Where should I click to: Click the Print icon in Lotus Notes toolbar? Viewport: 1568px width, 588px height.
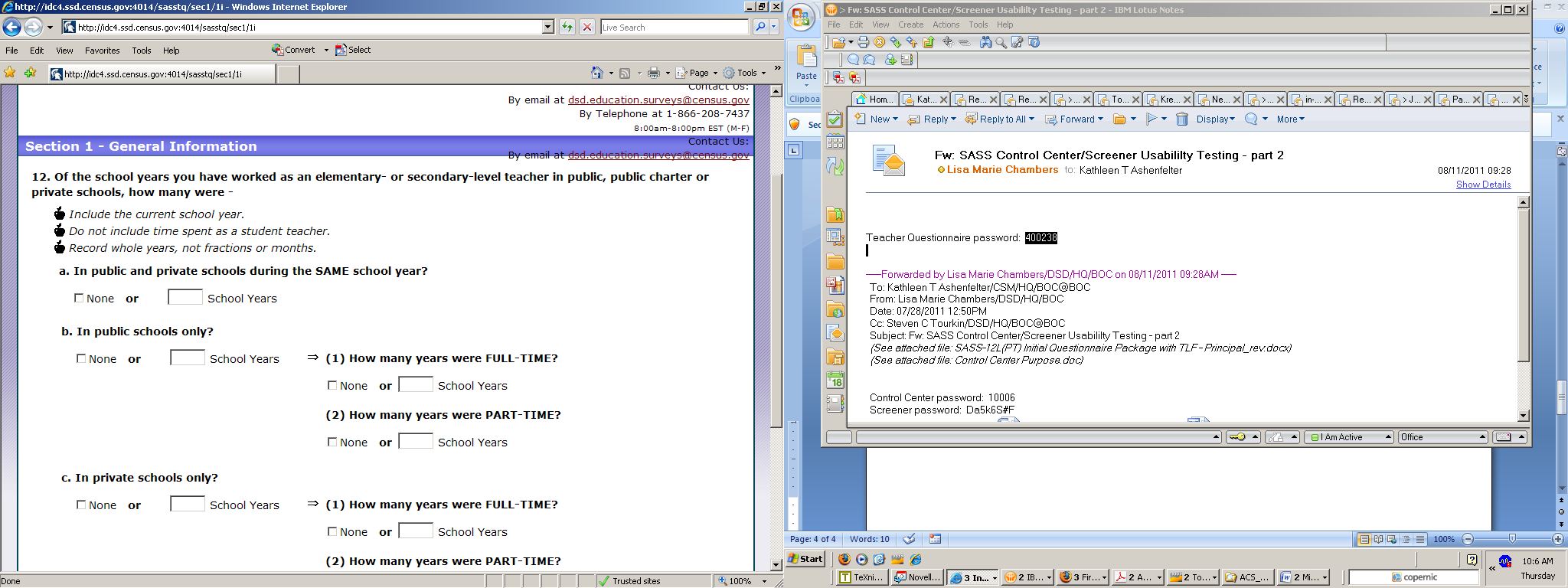click(864, 42)
